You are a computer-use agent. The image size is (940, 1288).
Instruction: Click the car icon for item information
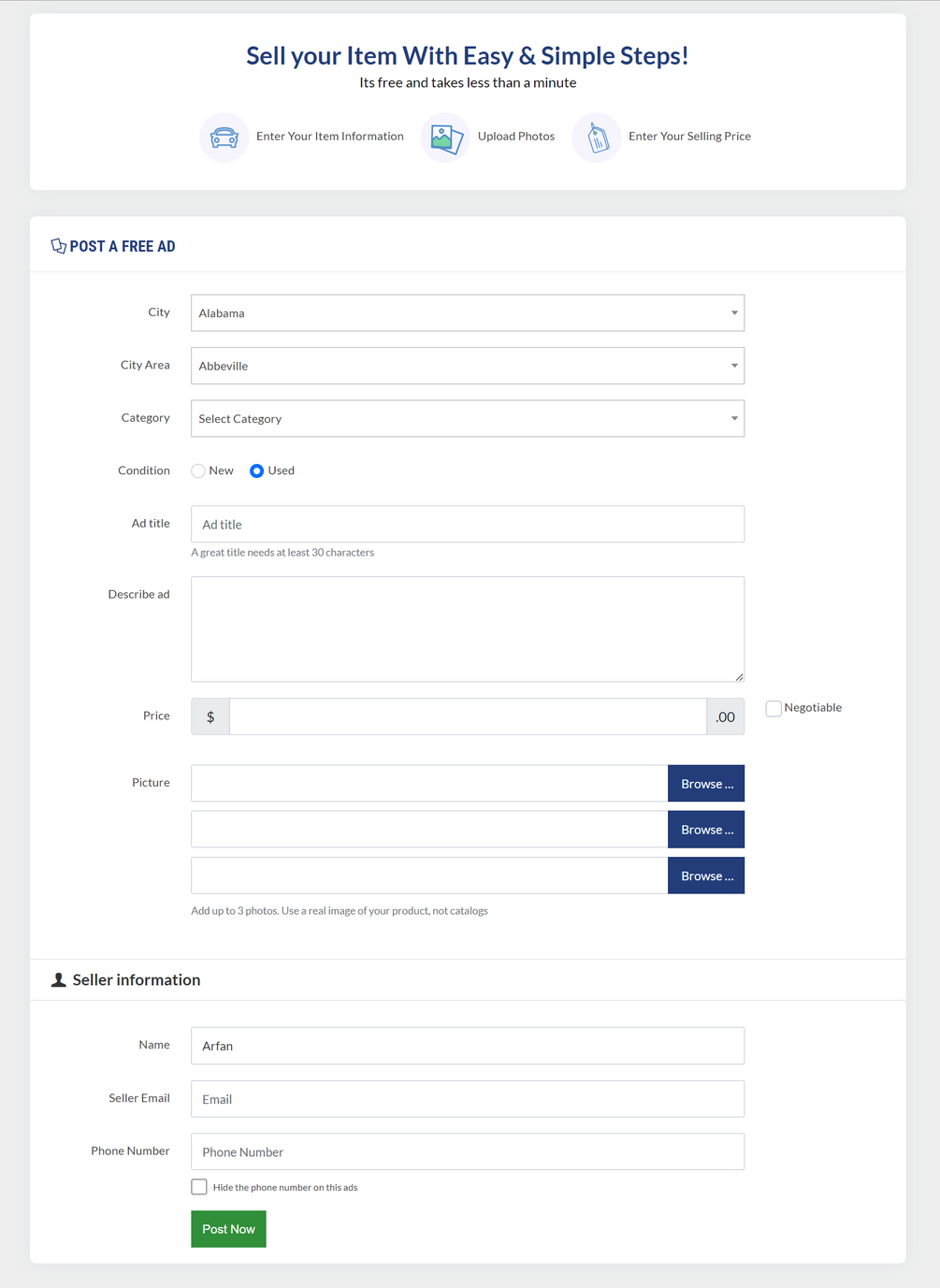[224, 137]
